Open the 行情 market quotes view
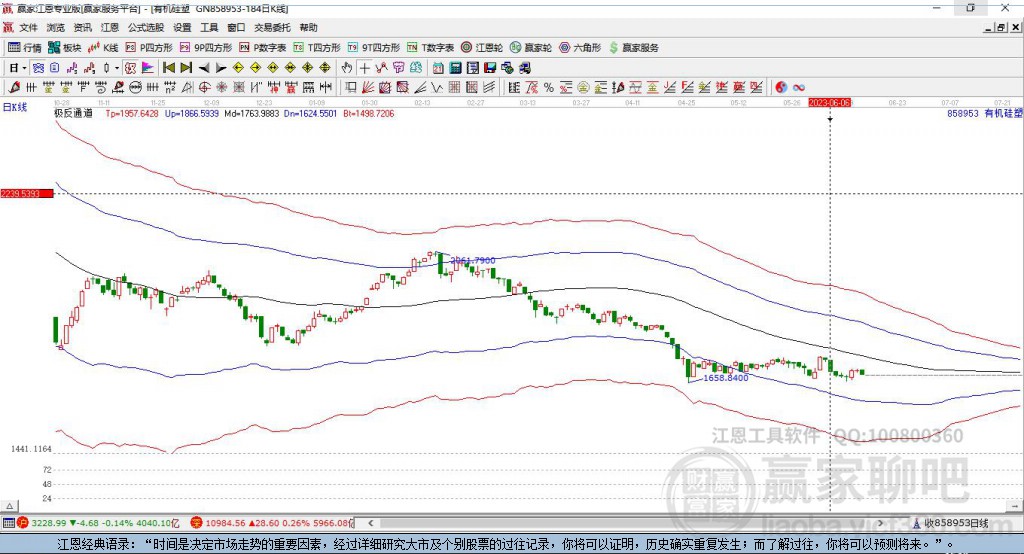The image size is (1024, 554). click(x=24, y=48)
